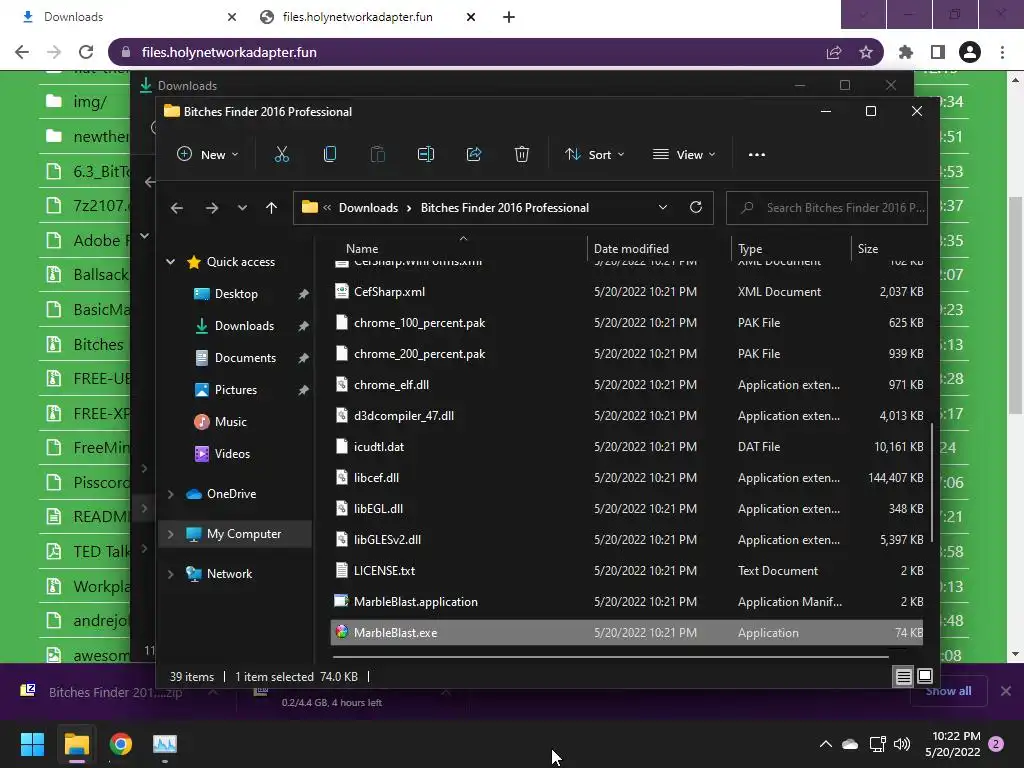Open the New item dropdown

(208, 155)
